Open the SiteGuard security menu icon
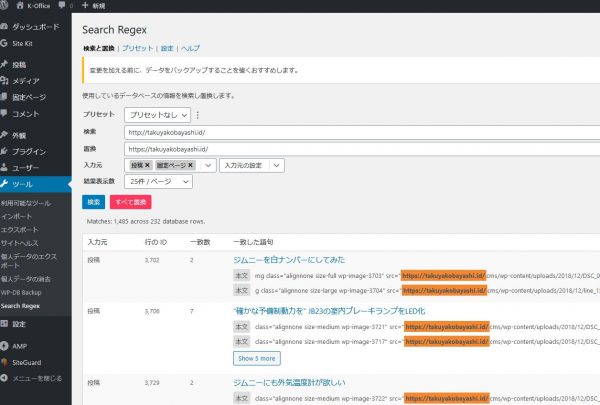The image size is (600, 405). click(7, 361)
